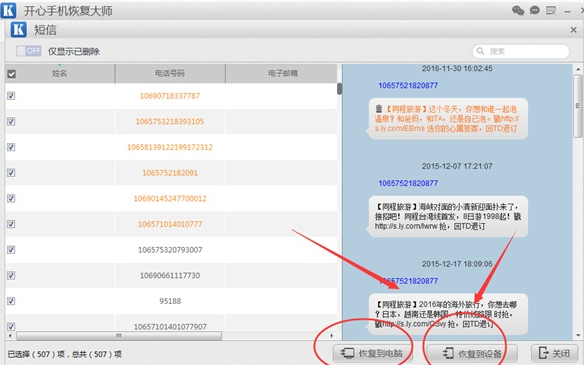Click the 恢复到电脑 button
The width and height of the screenshot is (584, 365).
[x=373, y=353]
